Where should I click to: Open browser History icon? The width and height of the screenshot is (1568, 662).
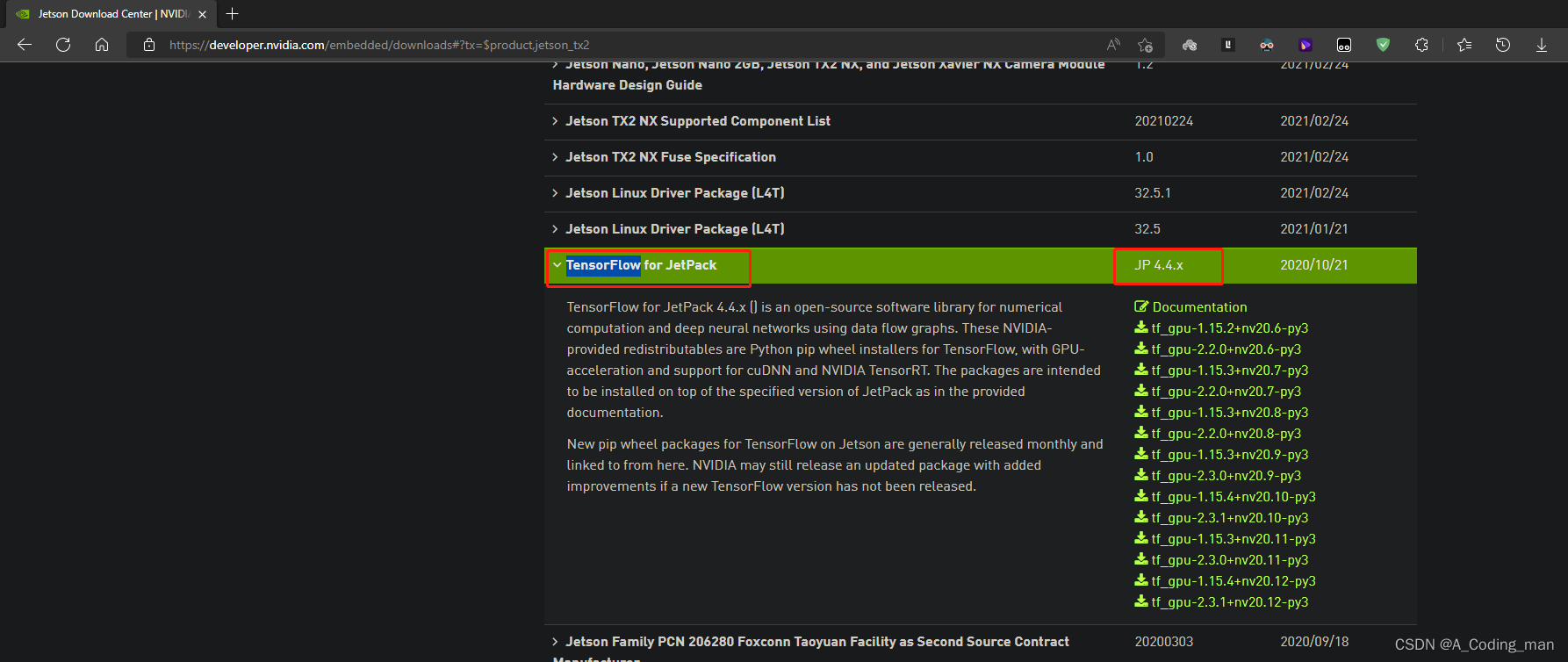tap(1503, 45)
